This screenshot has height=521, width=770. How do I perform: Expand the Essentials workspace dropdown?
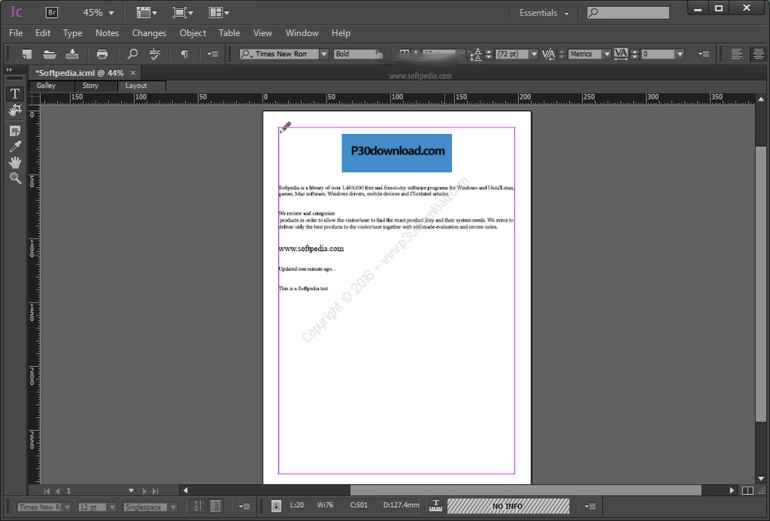click(544, 13)
